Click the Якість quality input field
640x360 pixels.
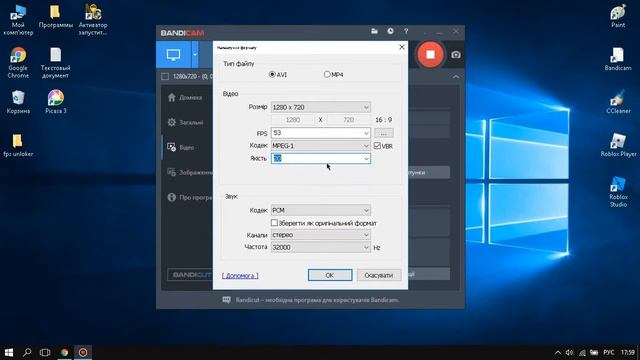click(x=316, y=158)
